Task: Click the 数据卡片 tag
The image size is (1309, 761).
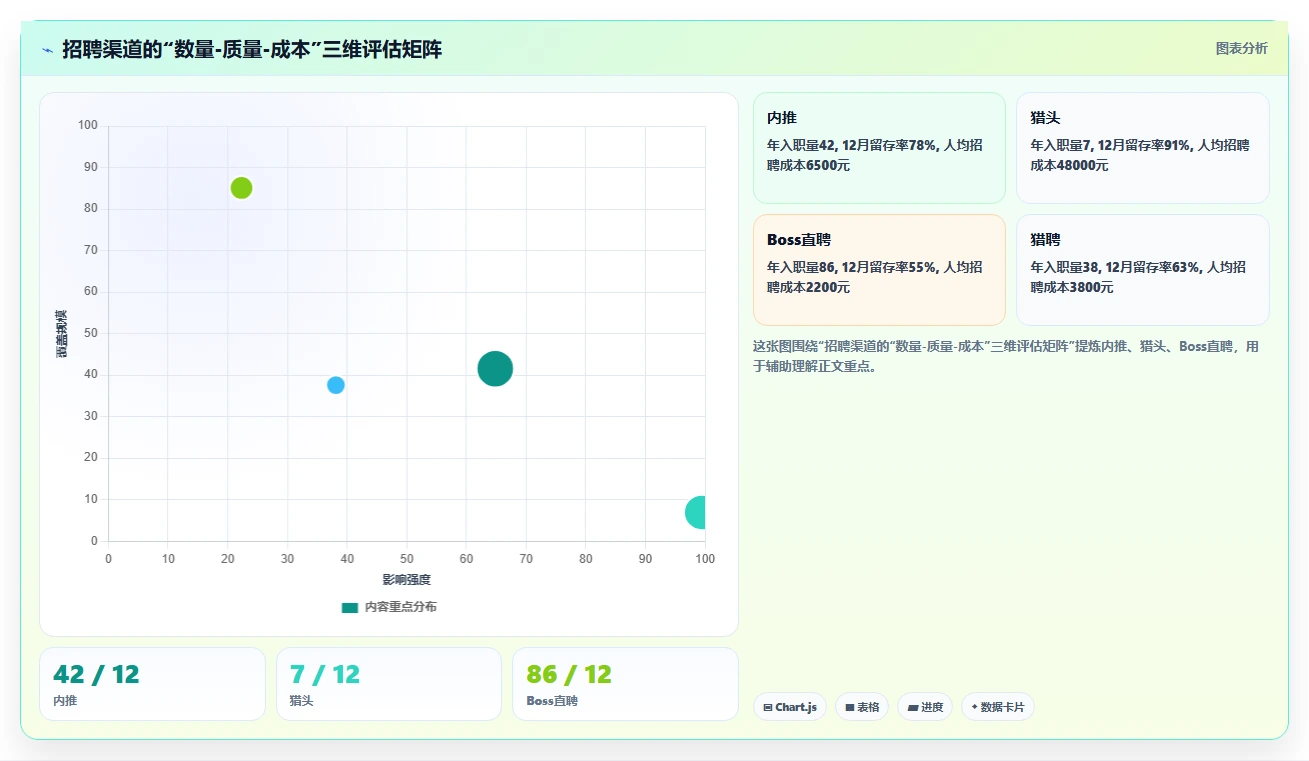Action: click(998, 707)
